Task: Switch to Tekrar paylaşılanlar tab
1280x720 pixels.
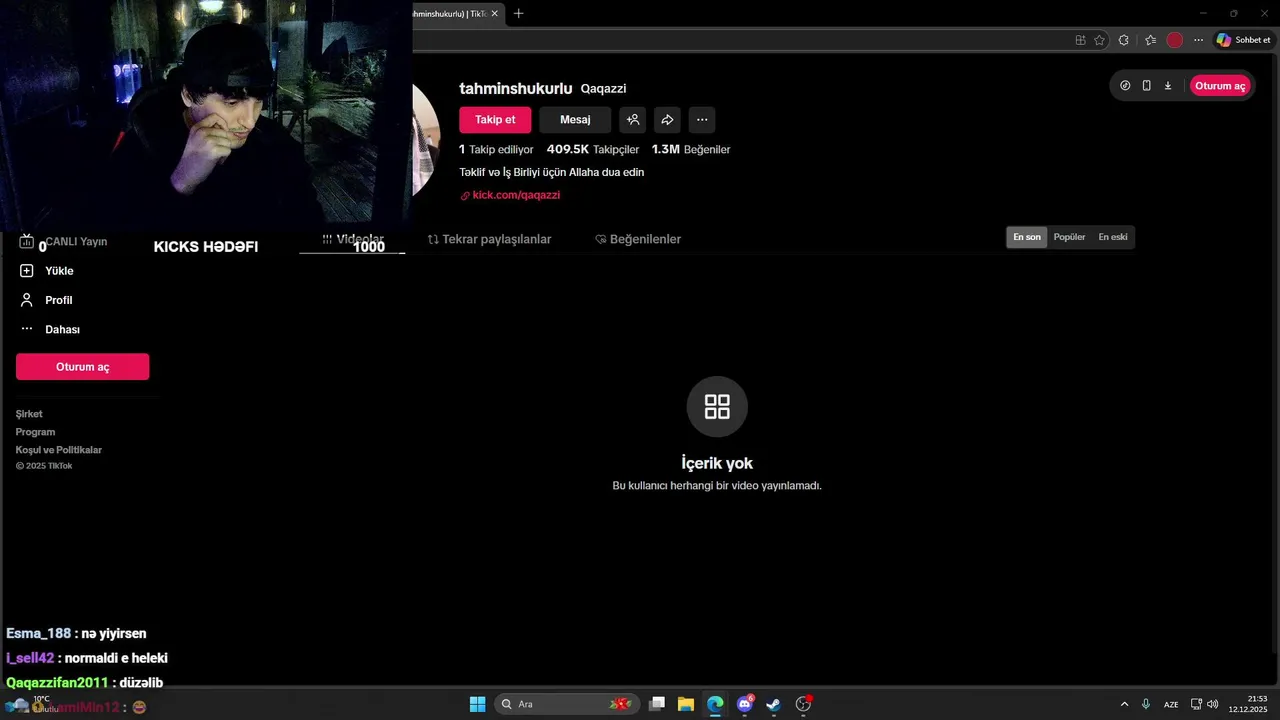Action: pyautogui.click(x=490, y=239)
